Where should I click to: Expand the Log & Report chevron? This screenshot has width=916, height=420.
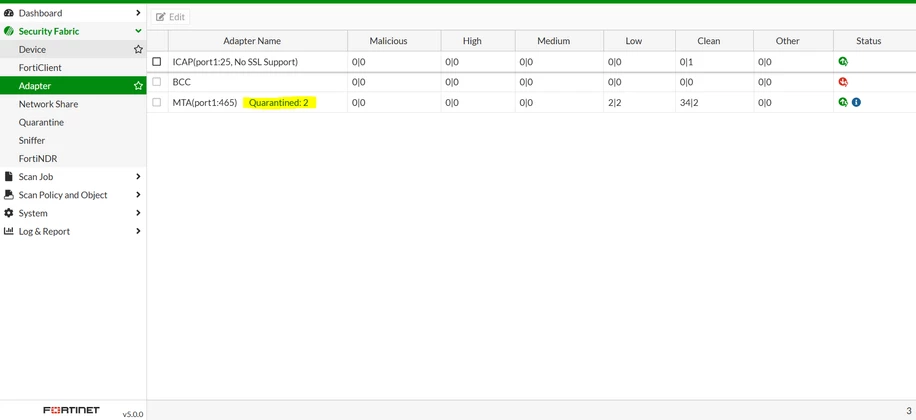(x=138, y=231)
